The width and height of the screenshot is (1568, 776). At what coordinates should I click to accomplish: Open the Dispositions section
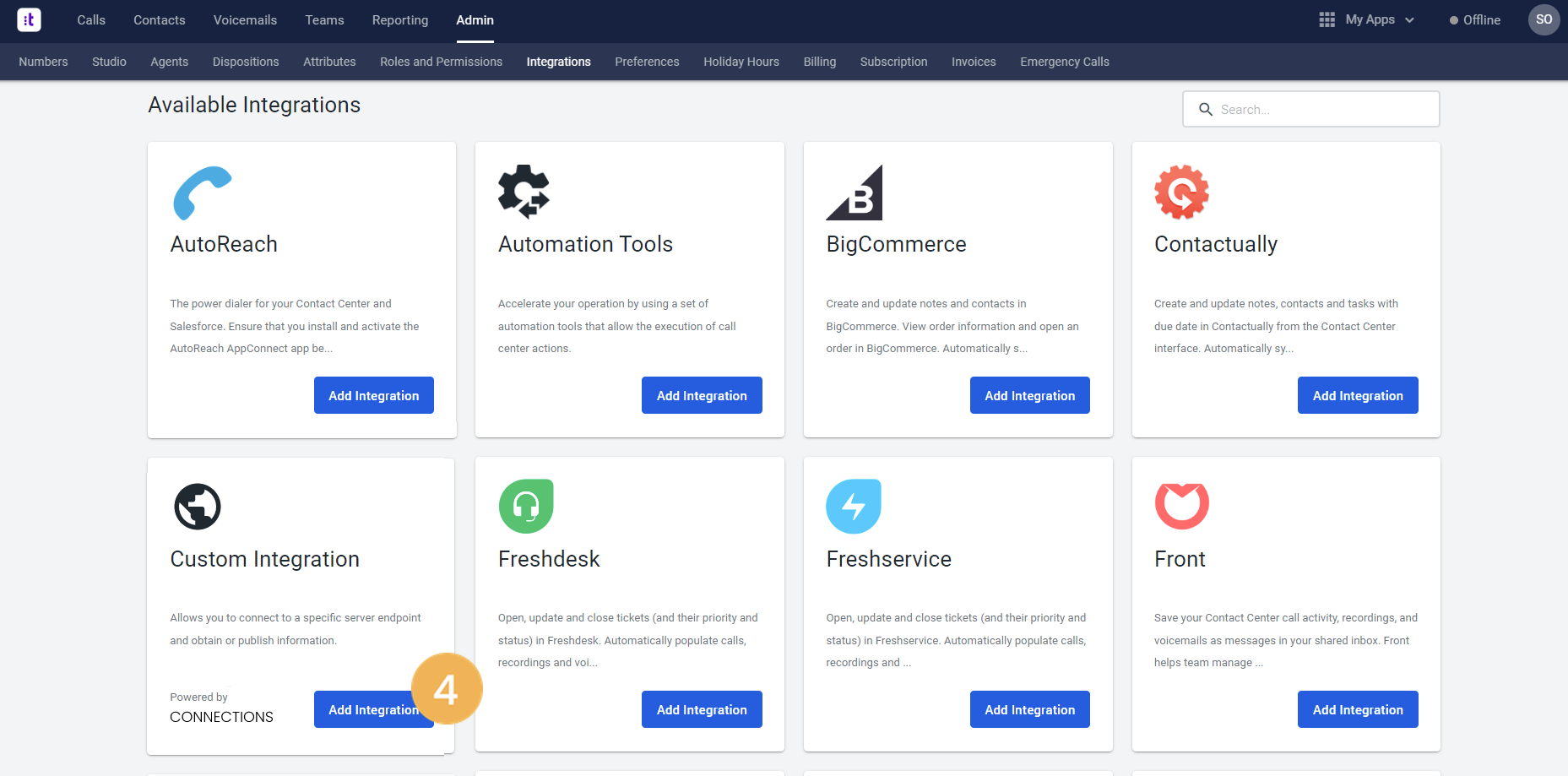246,62
